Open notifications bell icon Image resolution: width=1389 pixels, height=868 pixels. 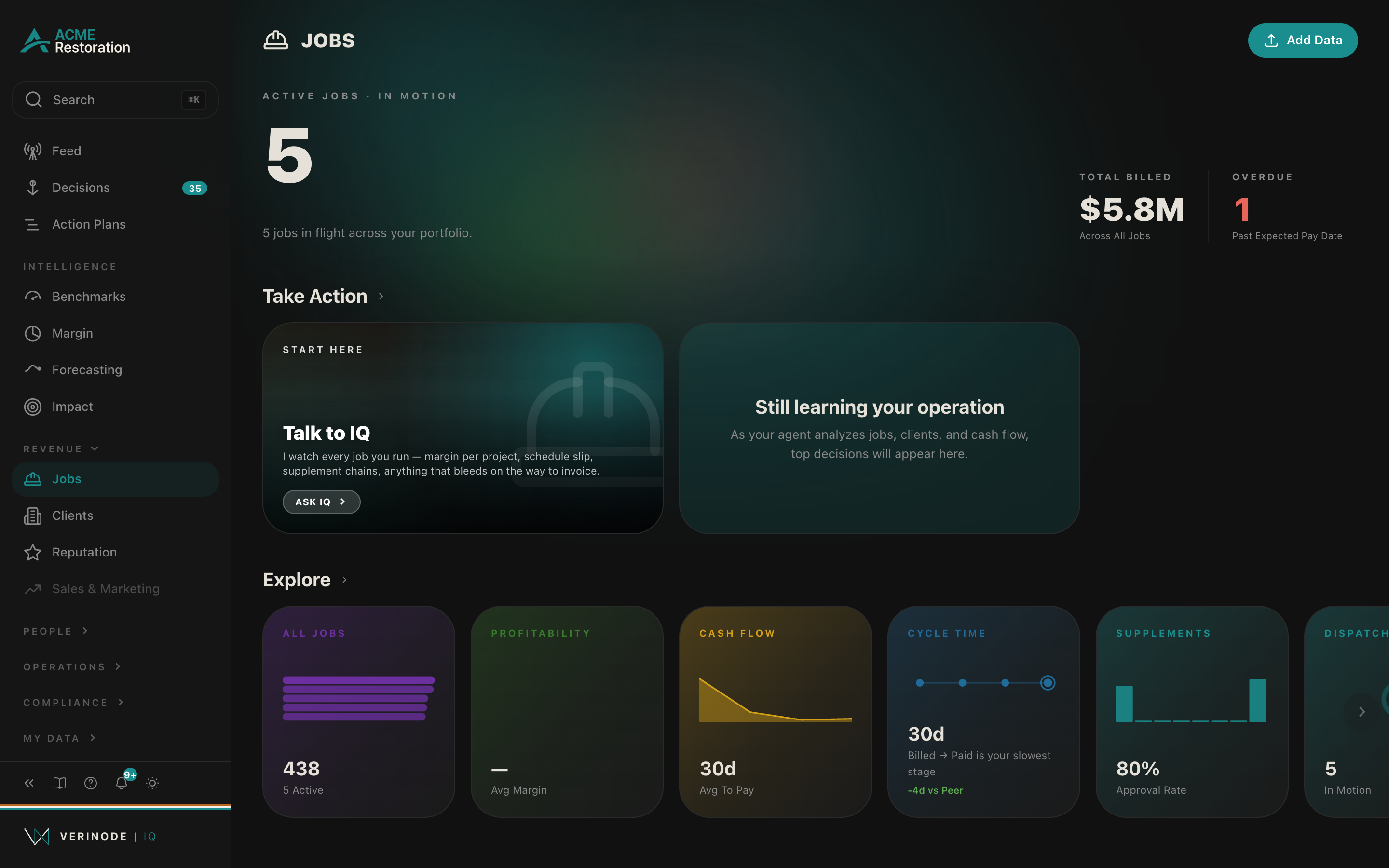(x=121, y=783)
